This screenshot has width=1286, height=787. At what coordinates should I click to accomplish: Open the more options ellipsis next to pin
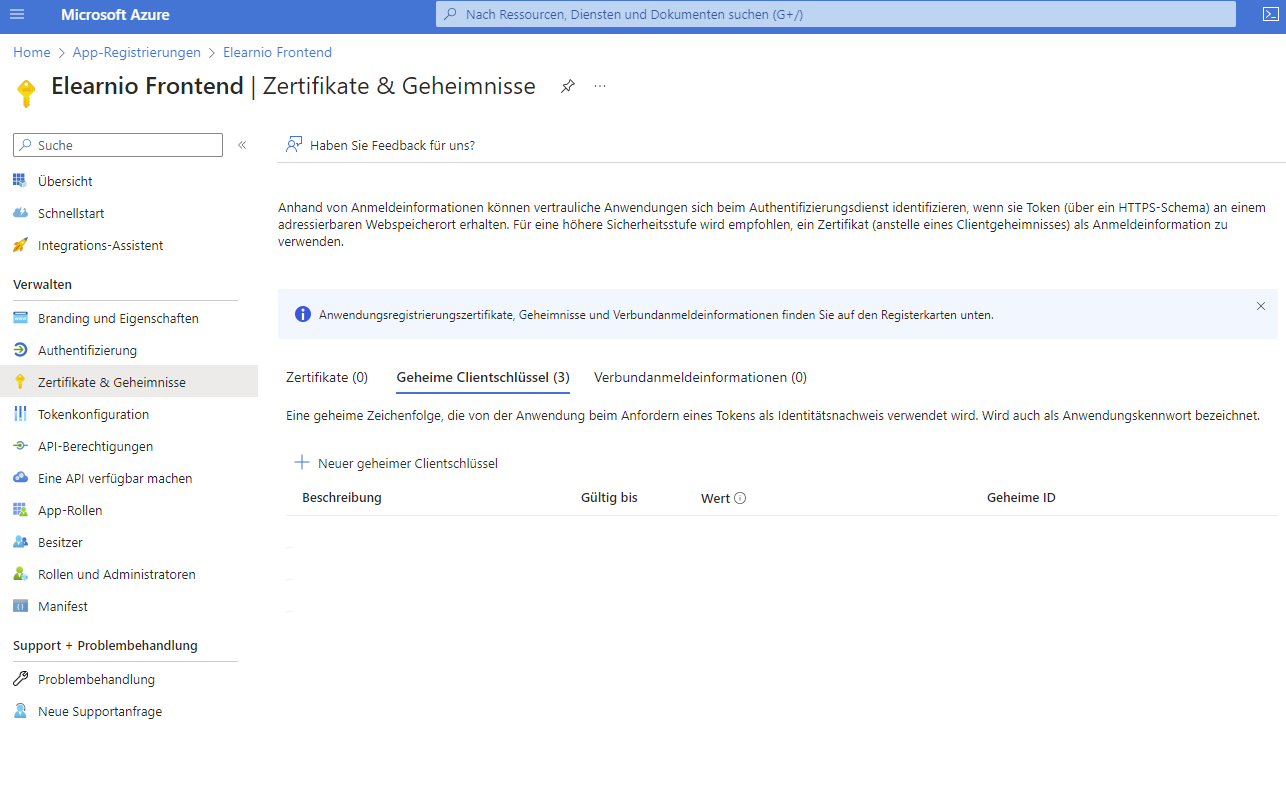click(x=600, y=86)
